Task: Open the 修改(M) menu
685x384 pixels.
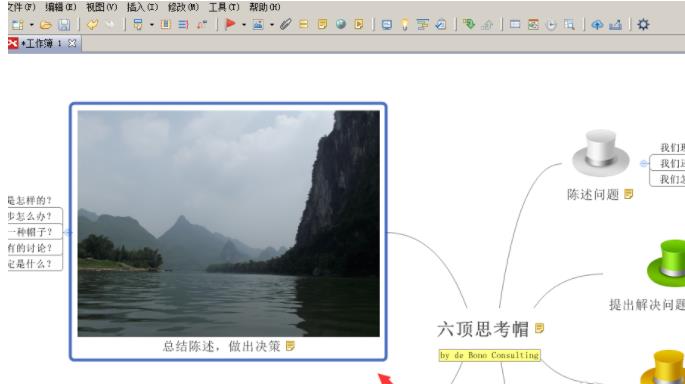Action: 183,7
